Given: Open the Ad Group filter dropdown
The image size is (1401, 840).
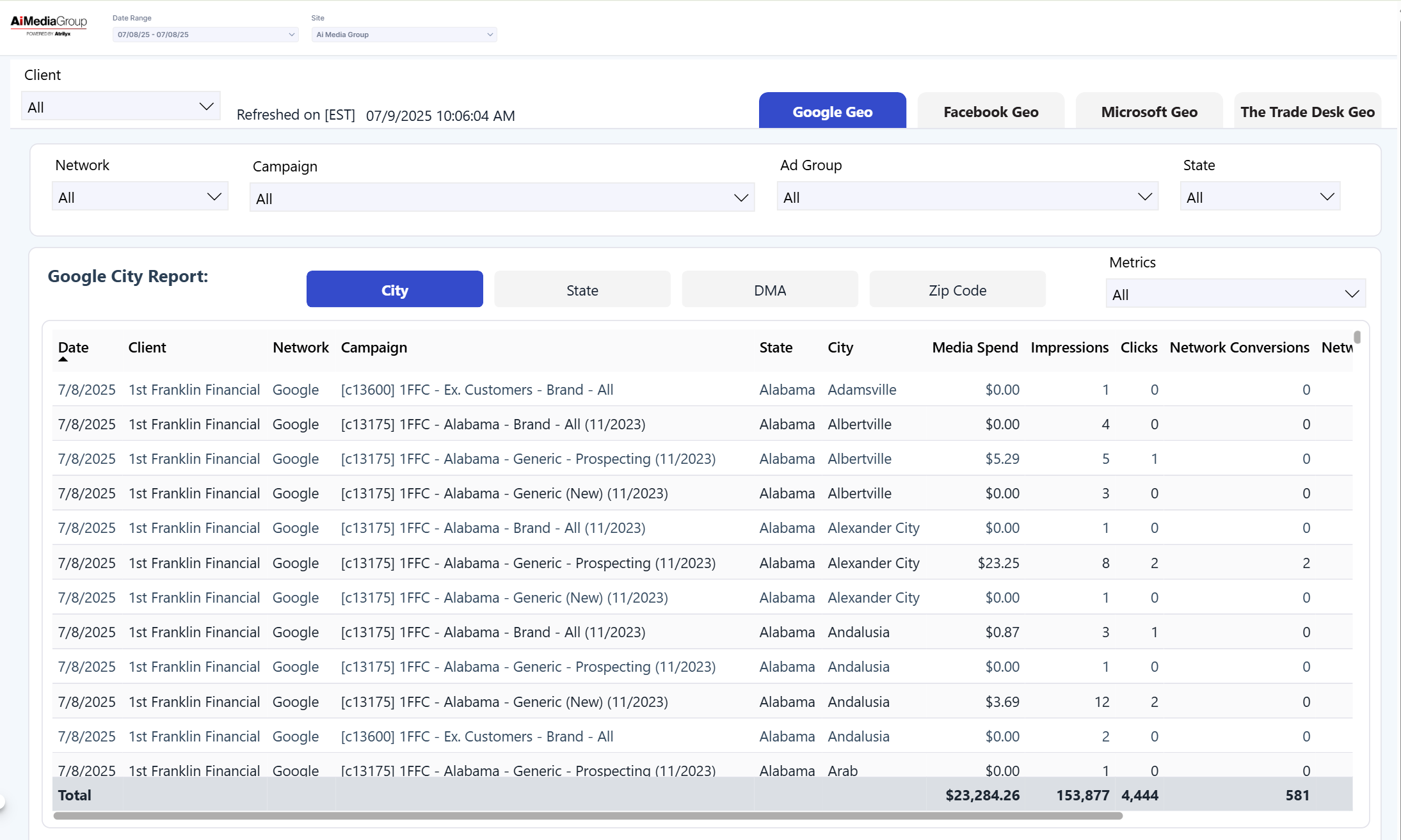Looking at the screenshot, I should (967, 197).
